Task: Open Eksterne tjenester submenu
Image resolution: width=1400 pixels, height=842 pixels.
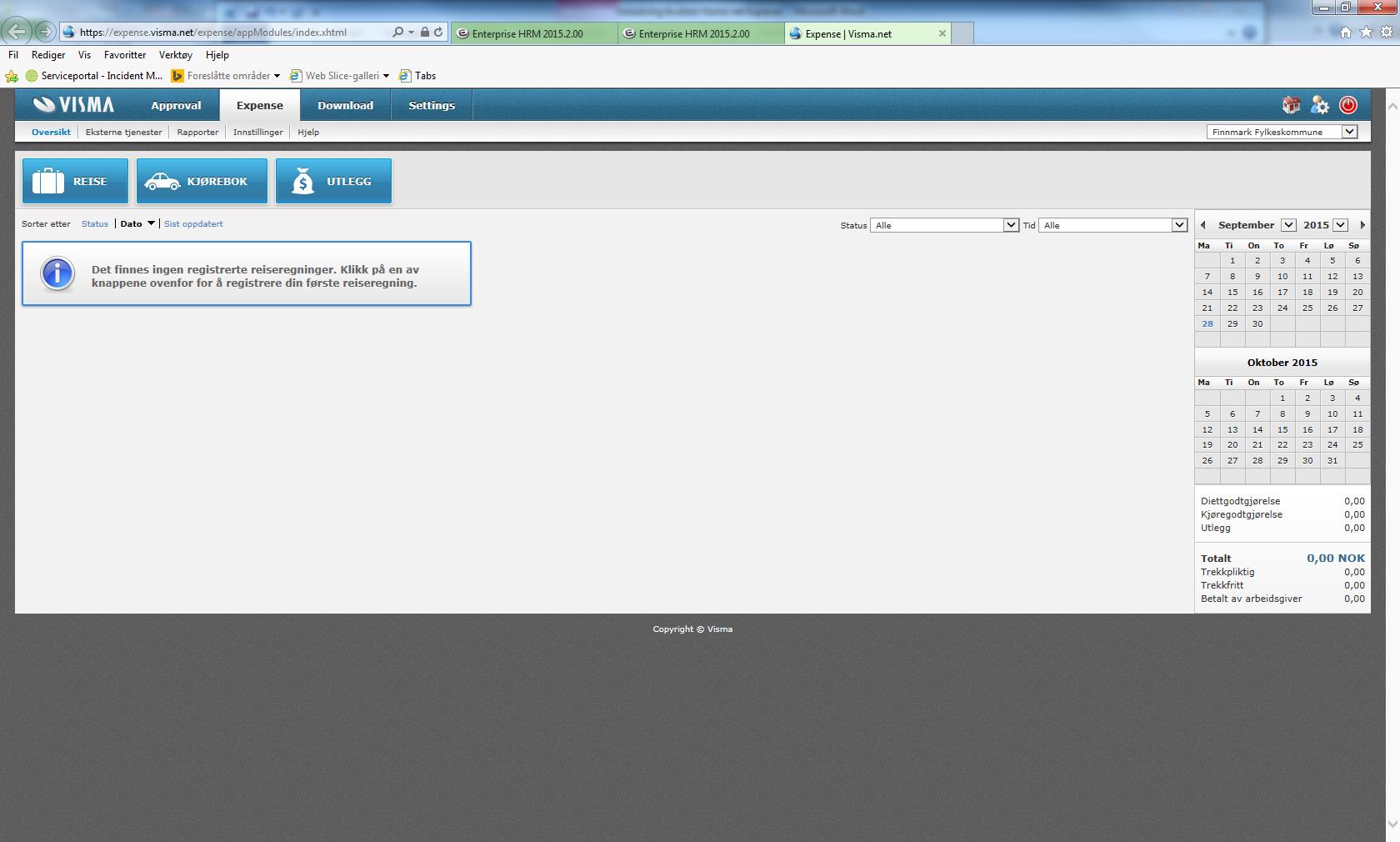Action: (x=124, y=132)
